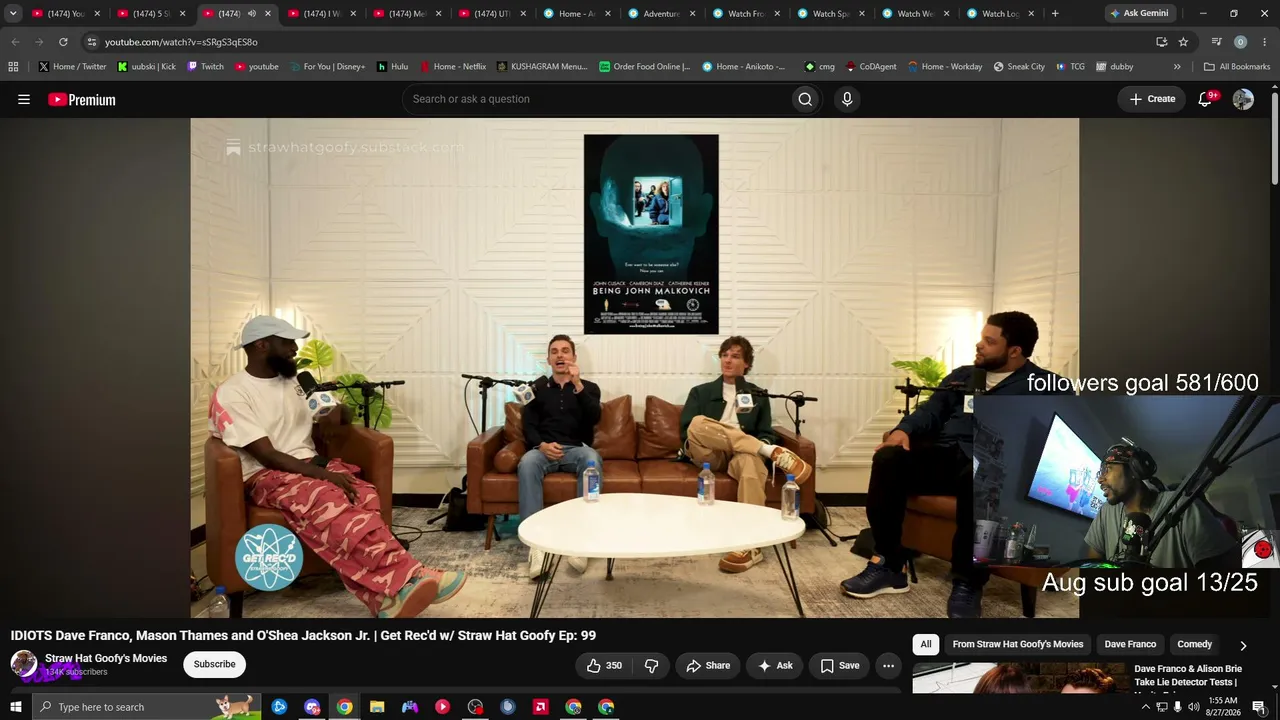Open Straw Hat Goofy's Movies channel name
1280x720 pixels.
pos(106,658)
